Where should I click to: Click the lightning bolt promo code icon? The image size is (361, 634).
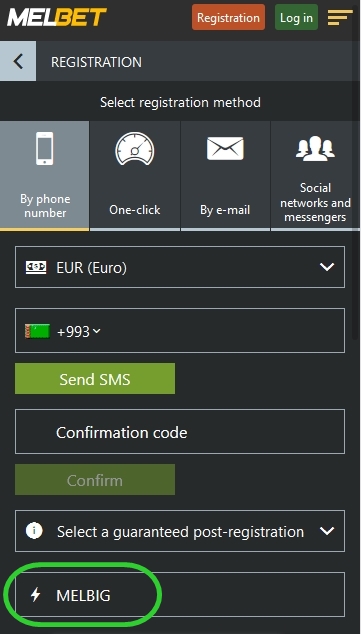(36, 595)
